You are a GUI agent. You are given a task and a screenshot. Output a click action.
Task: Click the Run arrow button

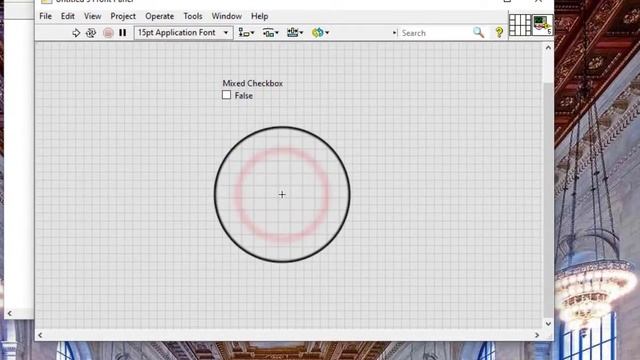click(76, 33)
